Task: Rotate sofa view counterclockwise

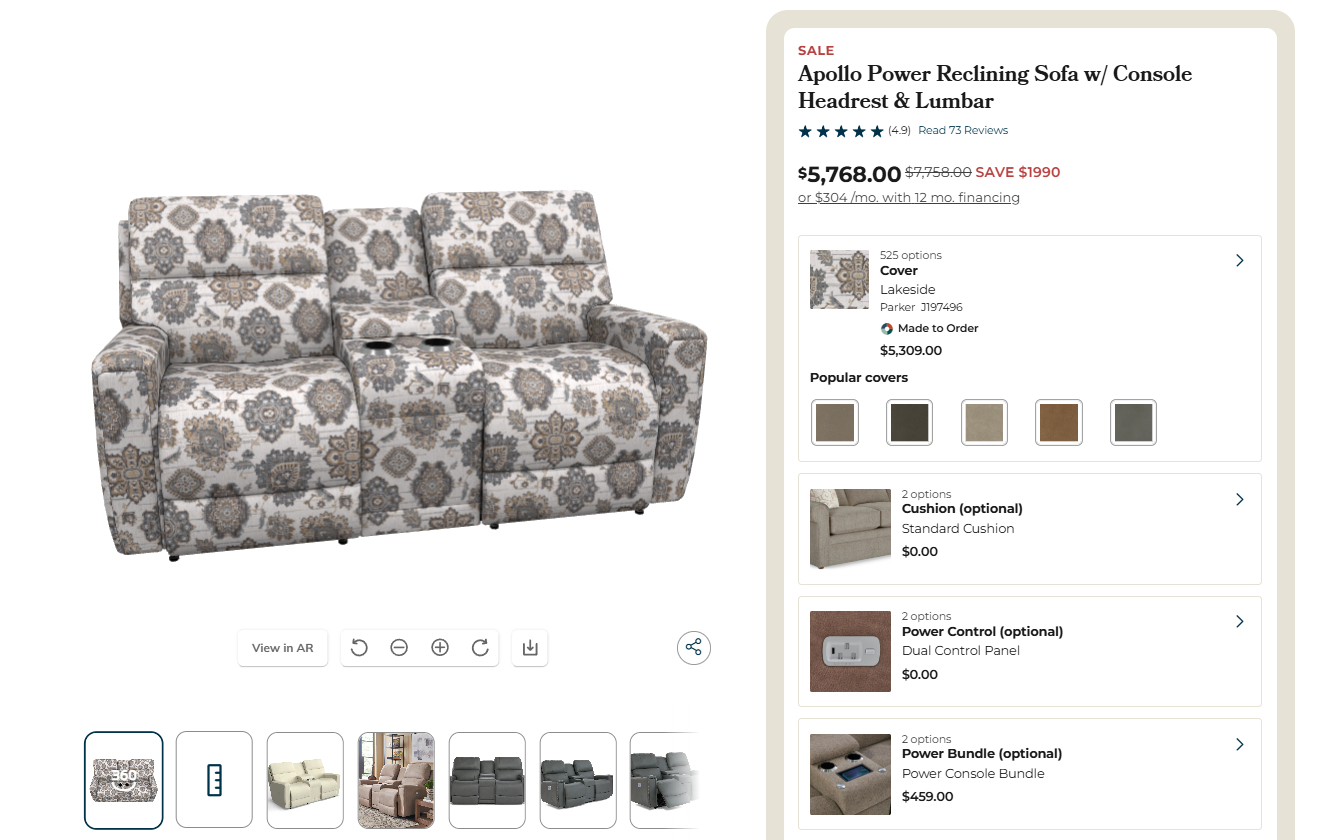Action: [x=360, y=648]
